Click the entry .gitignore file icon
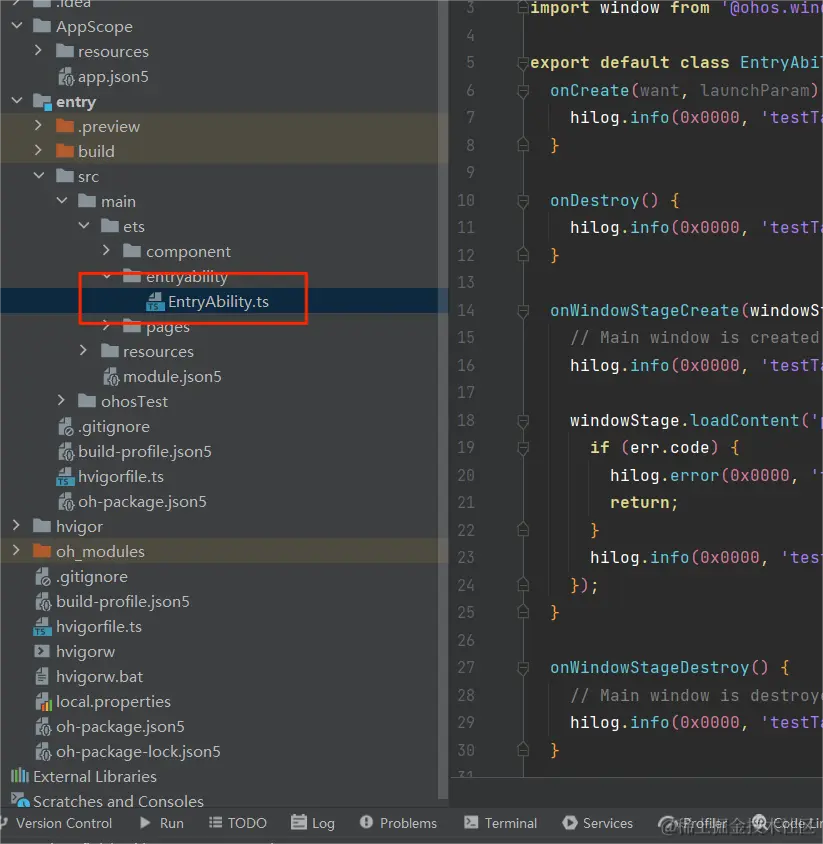Screen dimensions: 823x844 point(66,426)
